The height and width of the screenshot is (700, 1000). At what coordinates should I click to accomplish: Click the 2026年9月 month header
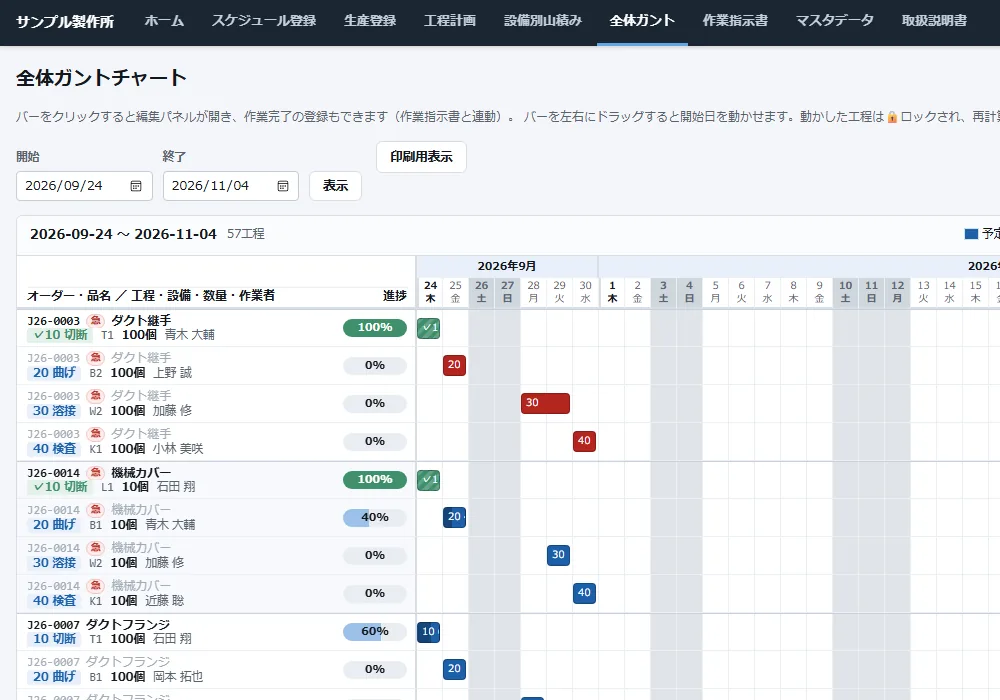[x=507, y=266]
